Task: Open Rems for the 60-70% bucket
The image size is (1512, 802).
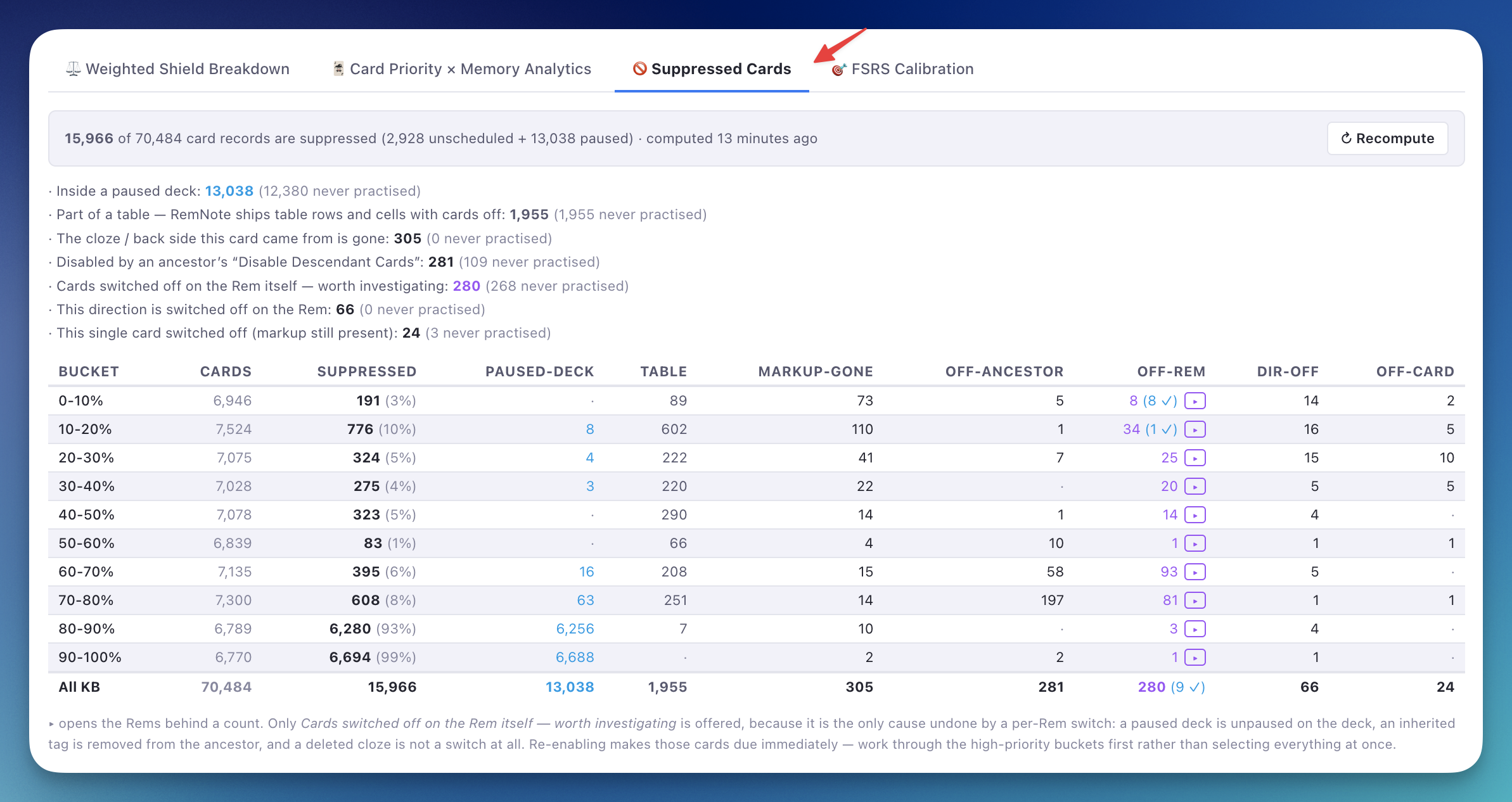Action: click(x=1195, y=572)
